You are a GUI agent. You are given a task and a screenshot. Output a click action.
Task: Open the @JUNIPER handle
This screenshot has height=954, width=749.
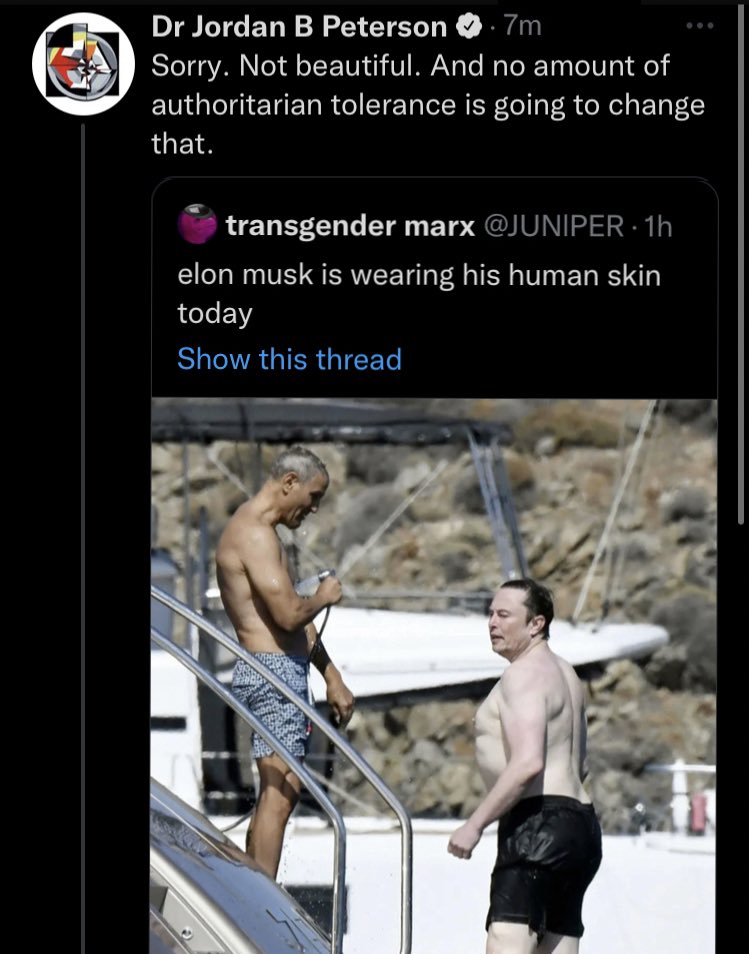(554, 226)
